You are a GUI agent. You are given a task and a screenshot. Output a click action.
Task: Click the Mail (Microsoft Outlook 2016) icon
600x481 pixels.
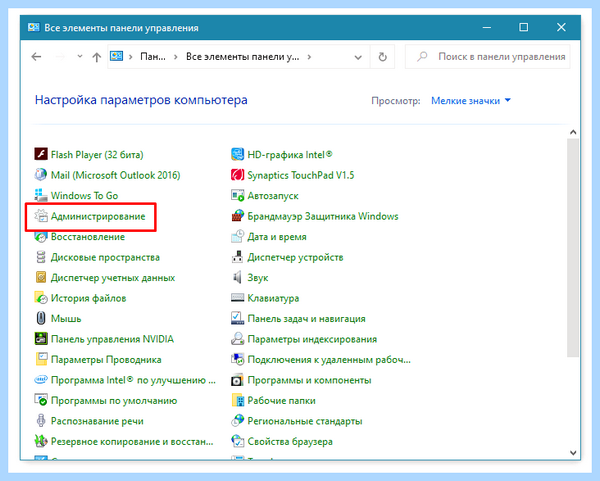(41, 175)
